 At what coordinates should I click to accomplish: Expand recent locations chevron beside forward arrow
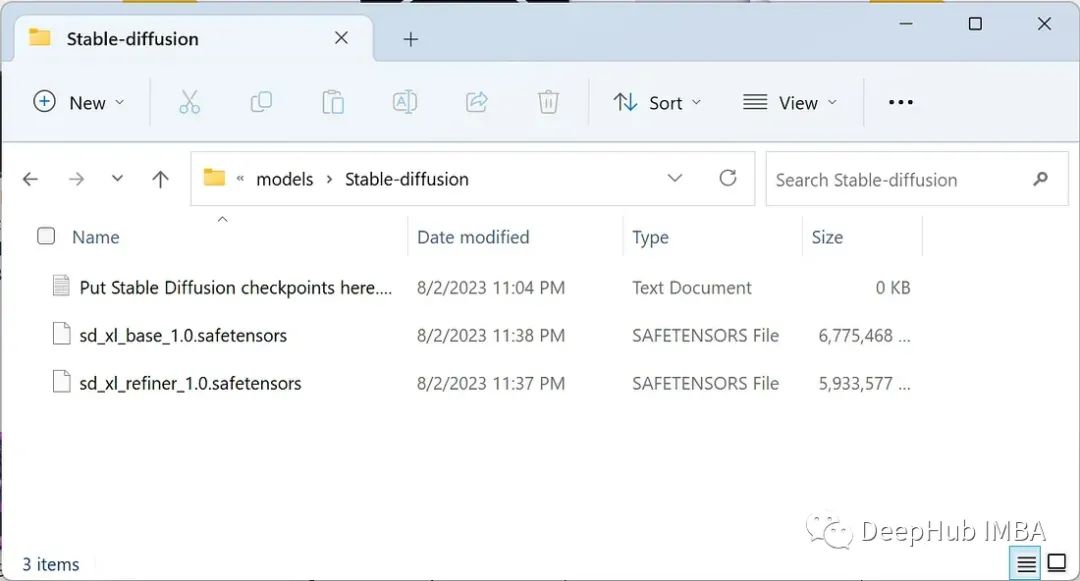point(117,178)
